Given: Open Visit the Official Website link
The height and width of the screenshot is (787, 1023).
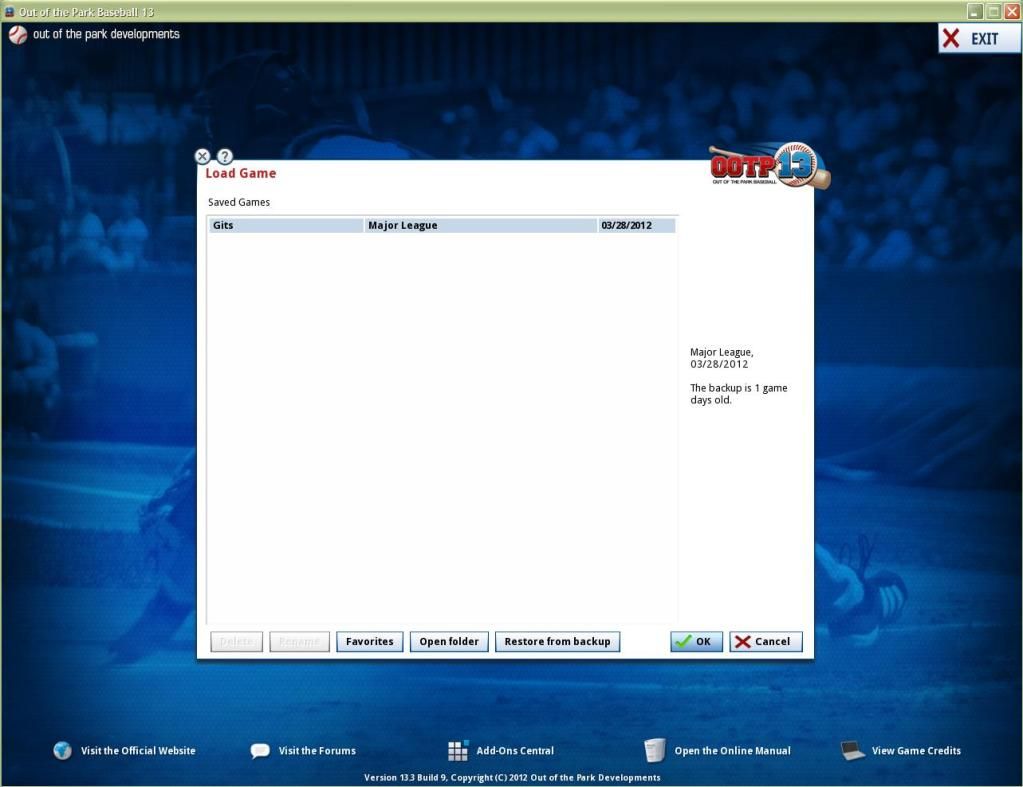Looking at the screenshot, I should pyautogui.click(x=138, y=750).
